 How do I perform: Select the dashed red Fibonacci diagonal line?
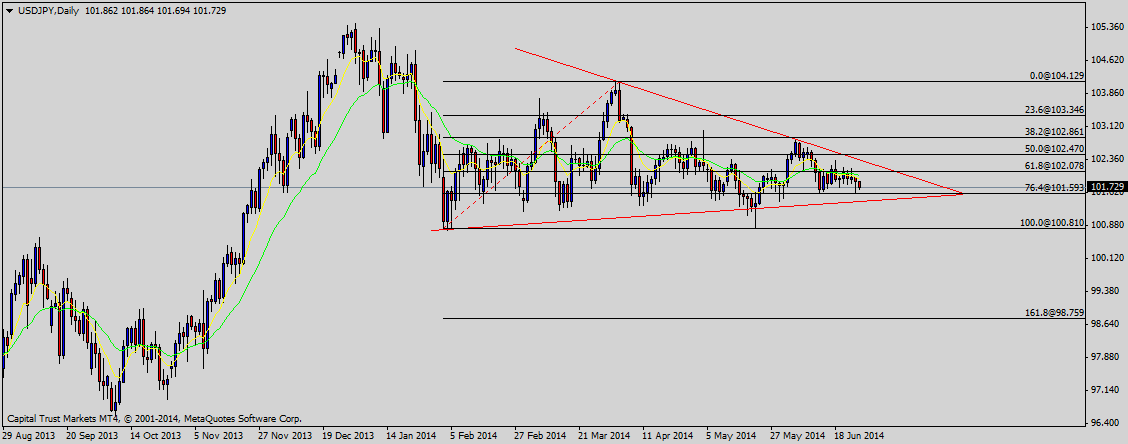(535, 153)
